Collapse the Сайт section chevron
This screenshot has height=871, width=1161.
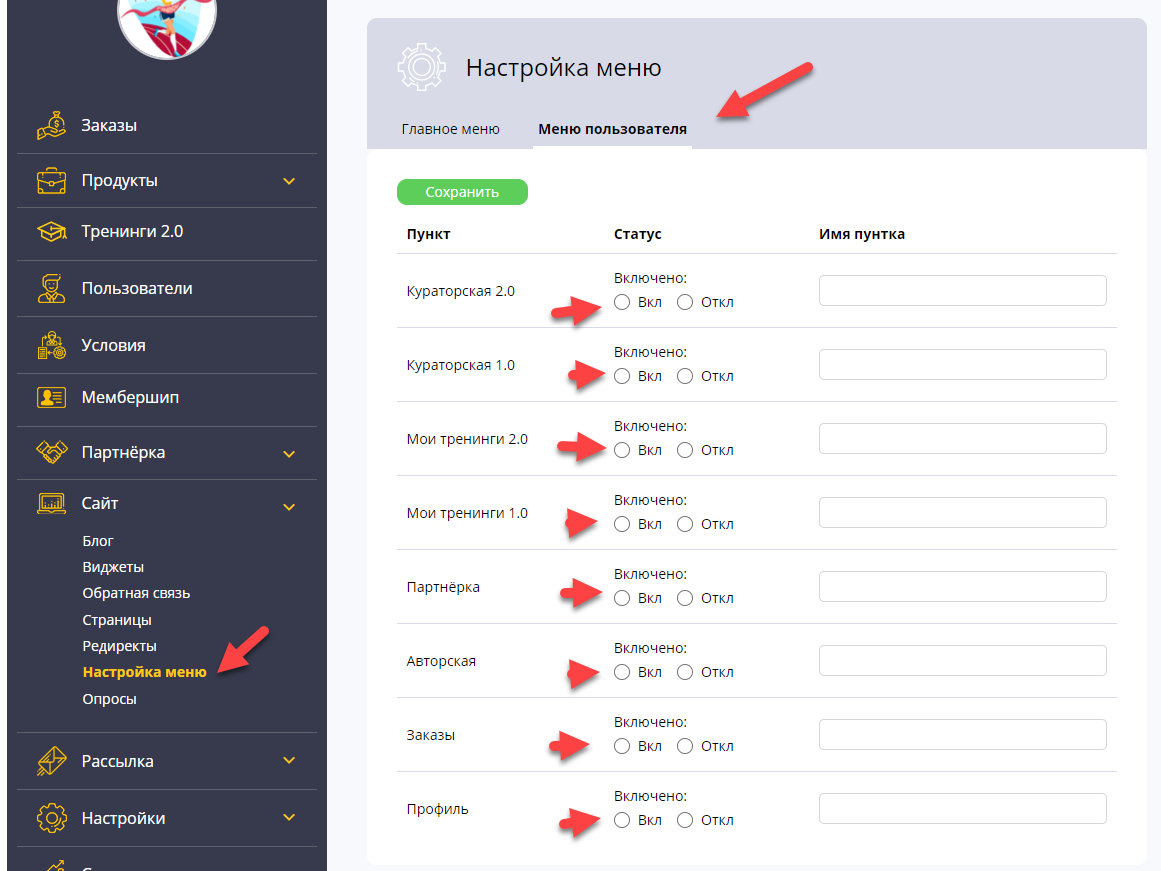290,507
